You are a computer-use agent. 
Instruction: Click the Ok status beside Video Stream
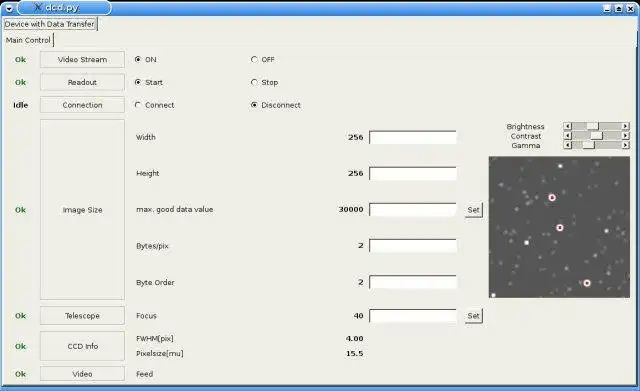click(x=20, y=60)
